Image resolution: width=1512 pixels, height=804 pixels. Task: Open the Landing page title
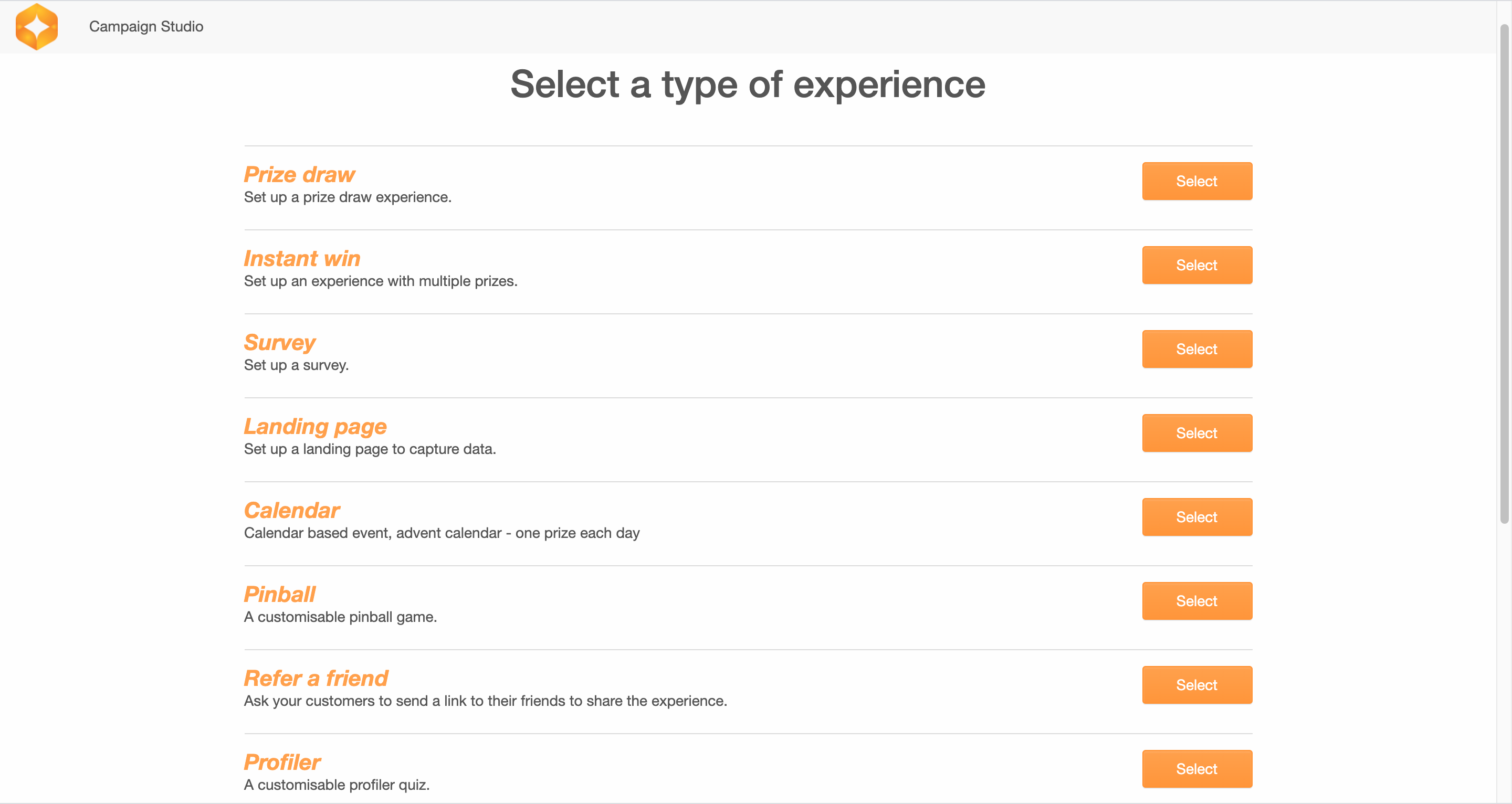315,427
